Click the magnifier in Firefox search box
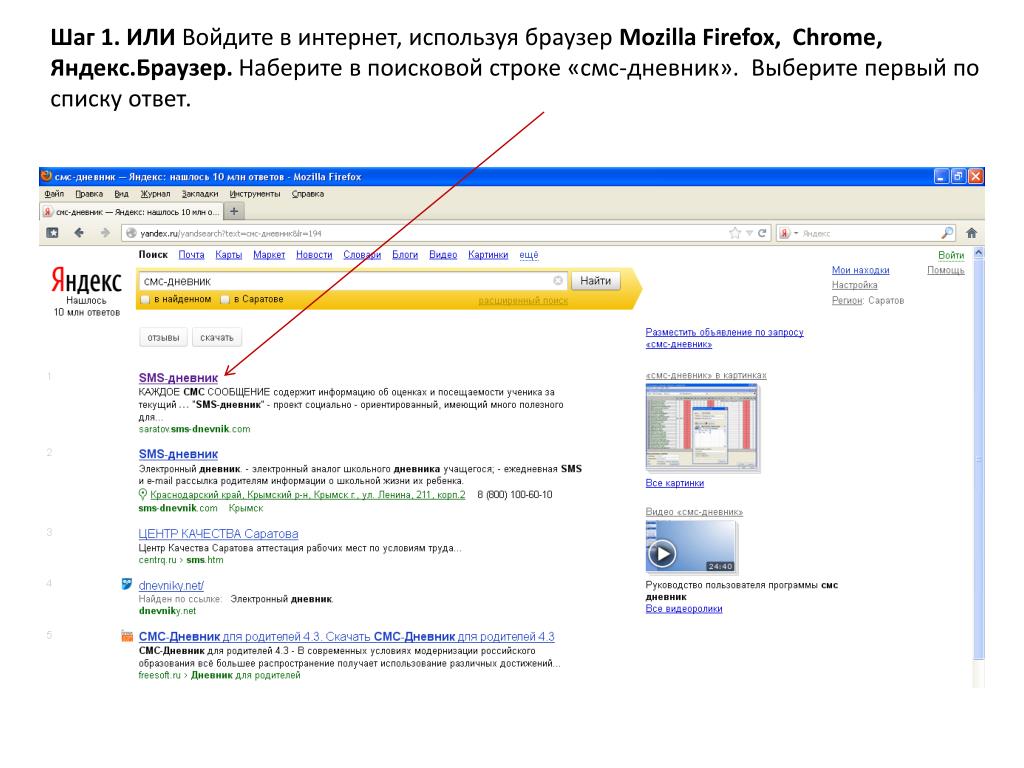Image resolution: width=1024 pixels, height=768 pixels. tap(947, 233)
